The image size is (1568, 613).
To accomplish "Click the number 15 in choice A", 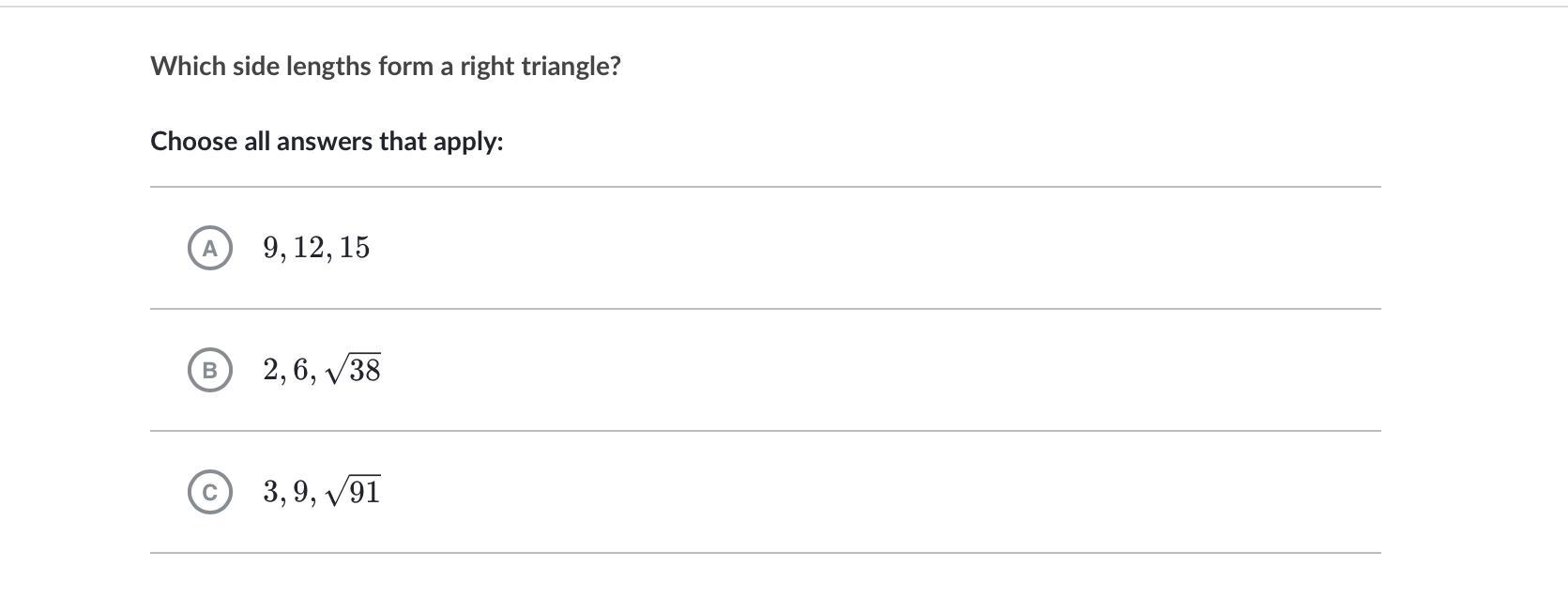I will click(x=355, y=248).
